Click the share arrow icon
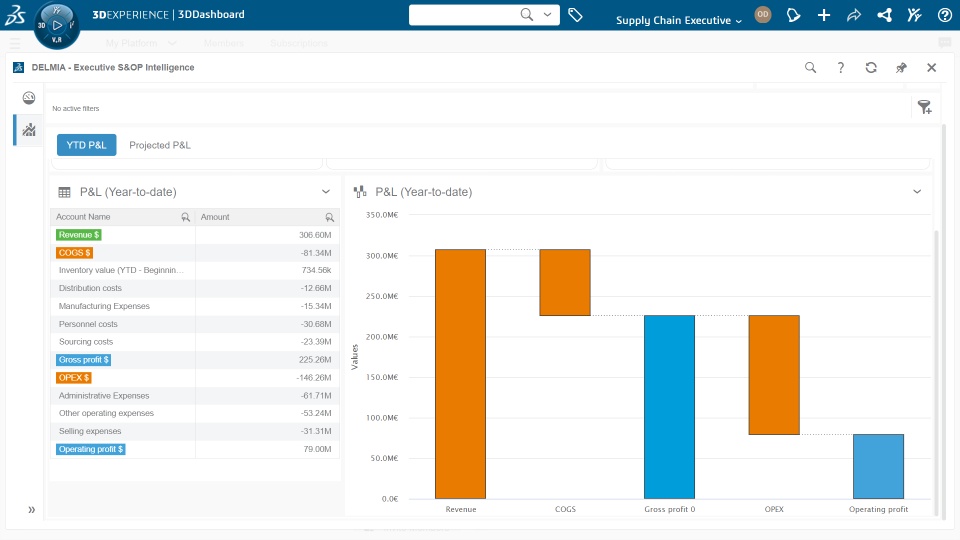Viewport: 960px width, 540px height. pos(853,15)
